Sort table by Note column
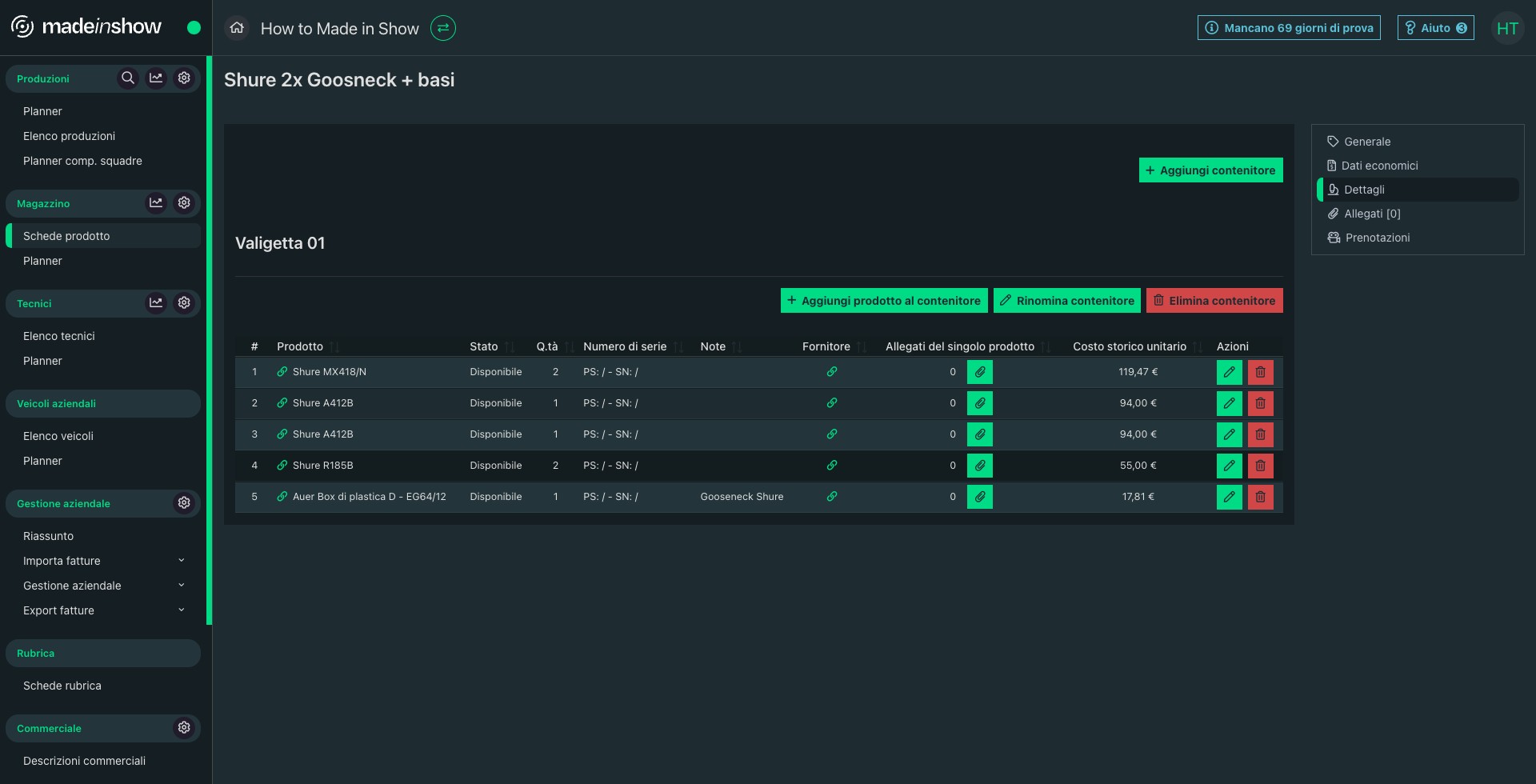1536x784 pixels. click(x=721, y=346)
